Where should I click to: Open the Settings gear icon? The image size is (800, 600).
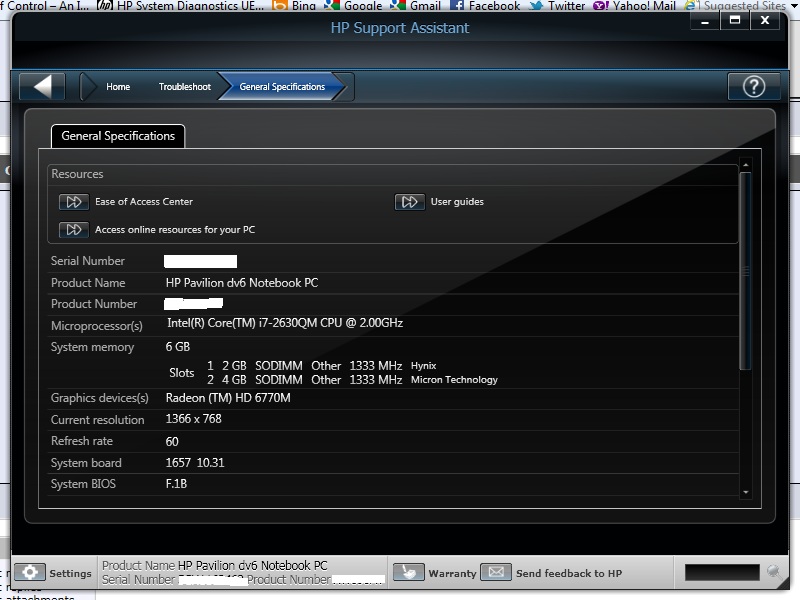point(30,572)
